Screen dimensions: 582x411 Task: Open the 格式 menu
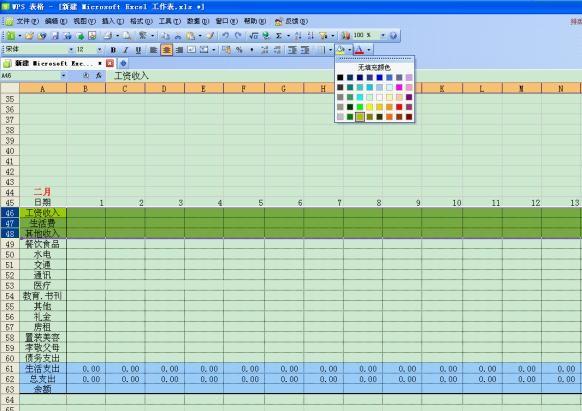(141, 21)
